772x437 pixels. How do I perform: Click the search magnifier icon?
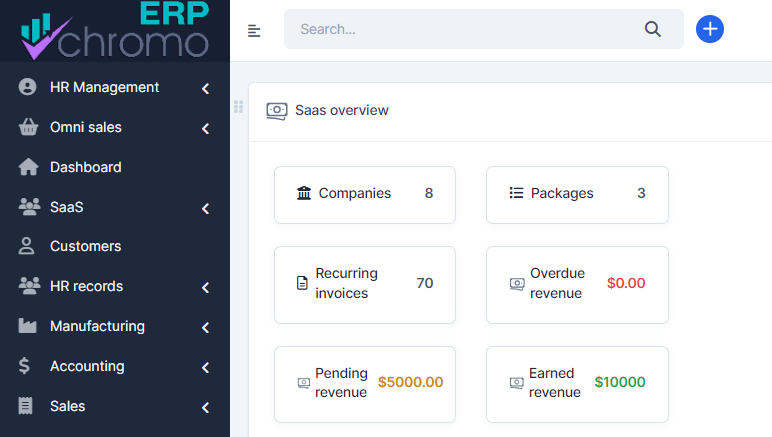653,29
